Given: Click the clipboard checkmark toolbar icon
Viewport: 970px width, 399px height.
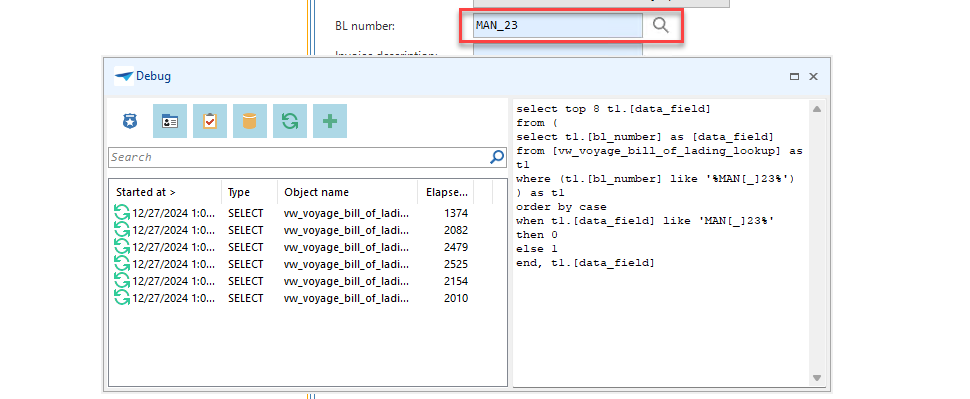Looking at the screenshot, I should 210,121.
